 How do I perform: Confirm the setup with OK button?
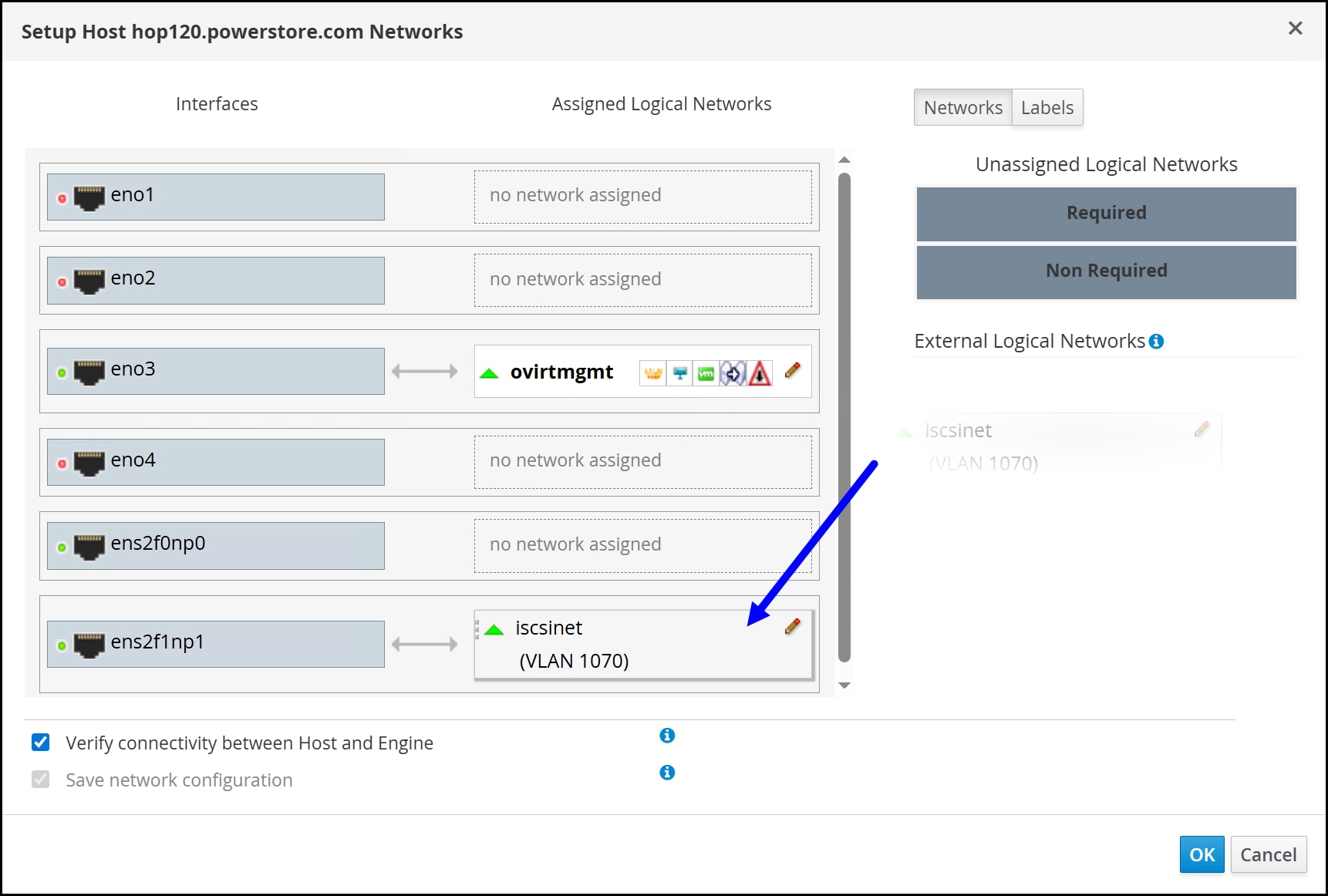(1202, 854)
